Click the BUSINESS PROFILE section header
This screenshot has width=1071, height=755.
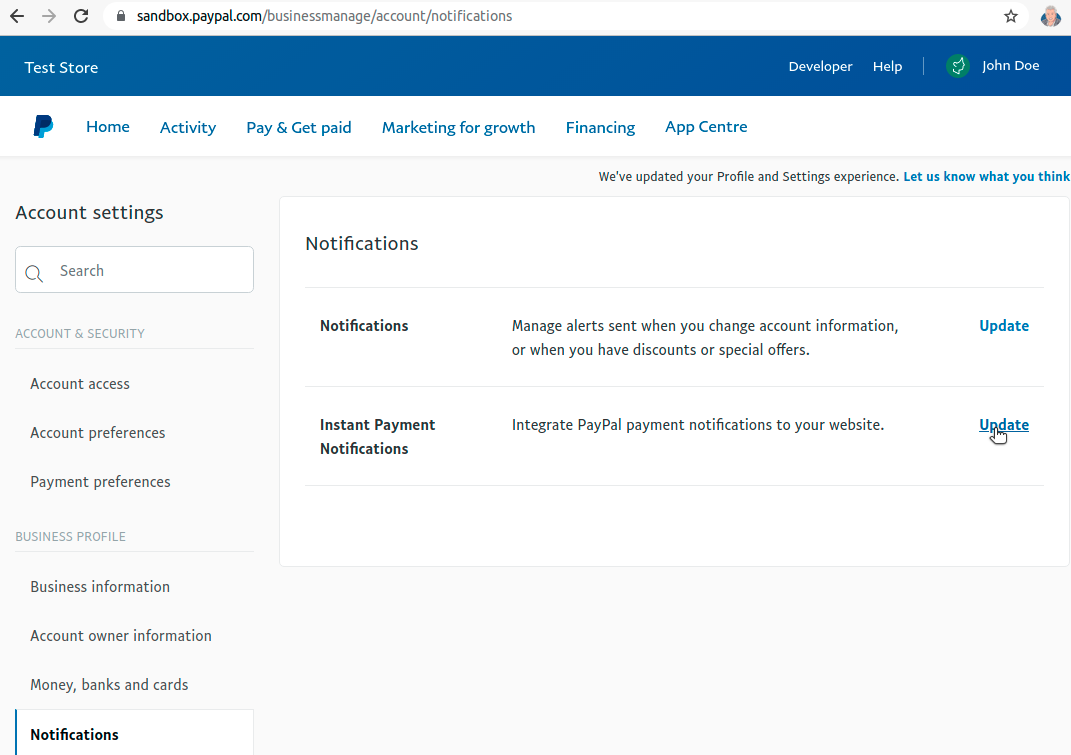pos(70,536)
